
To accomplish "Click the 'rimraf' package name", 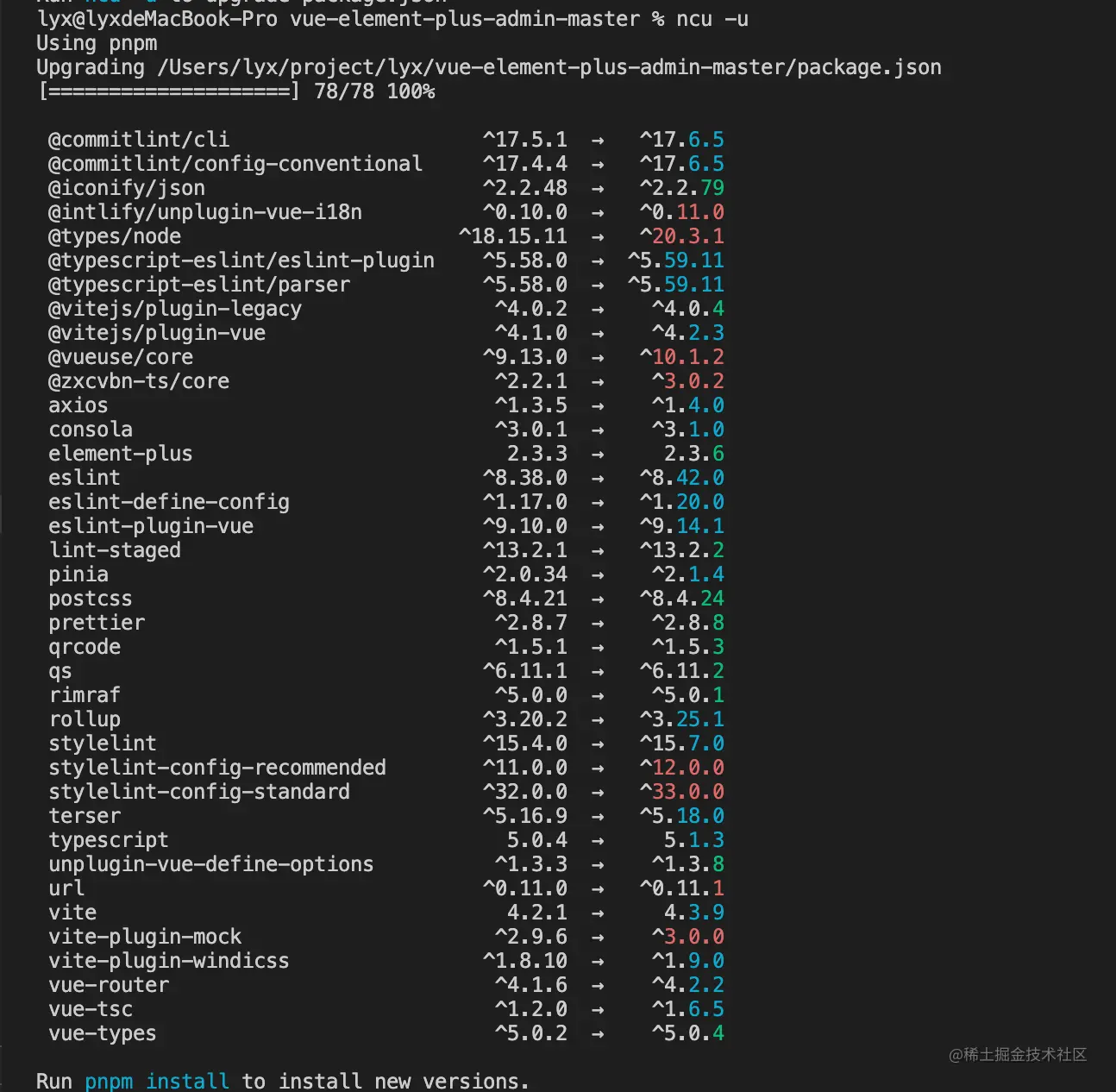I will click(85, 695).
